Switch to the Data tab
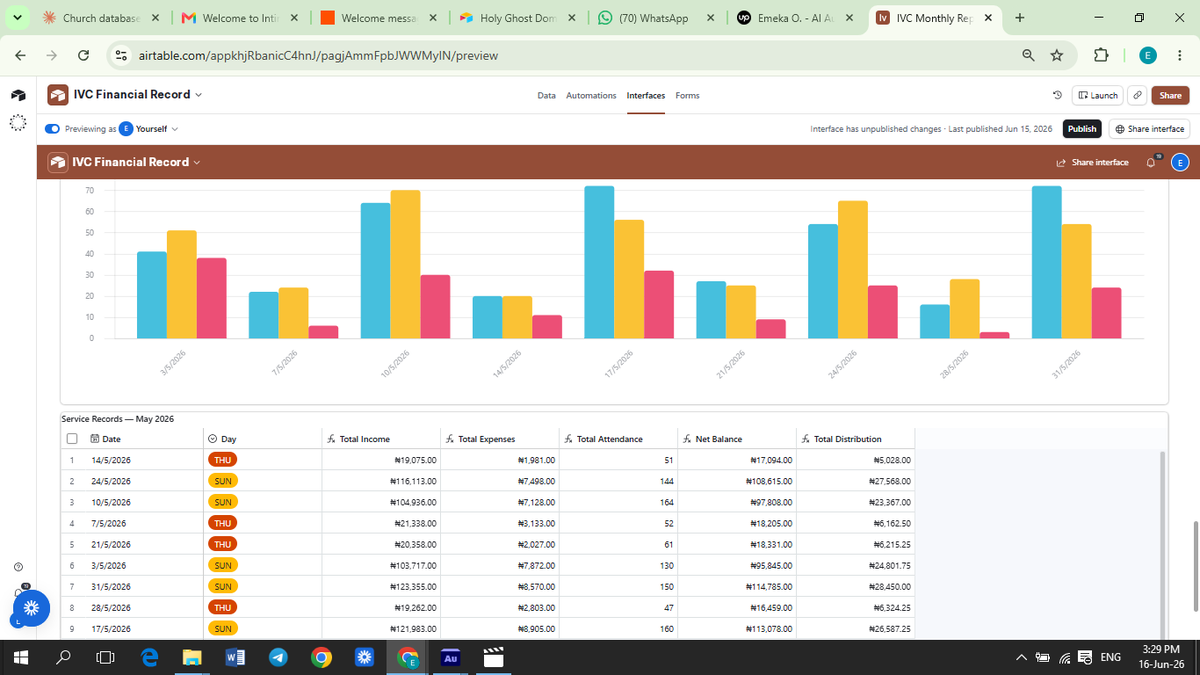Image resolution: width=1200 pixels, height=675 pixels. (546, 96)
